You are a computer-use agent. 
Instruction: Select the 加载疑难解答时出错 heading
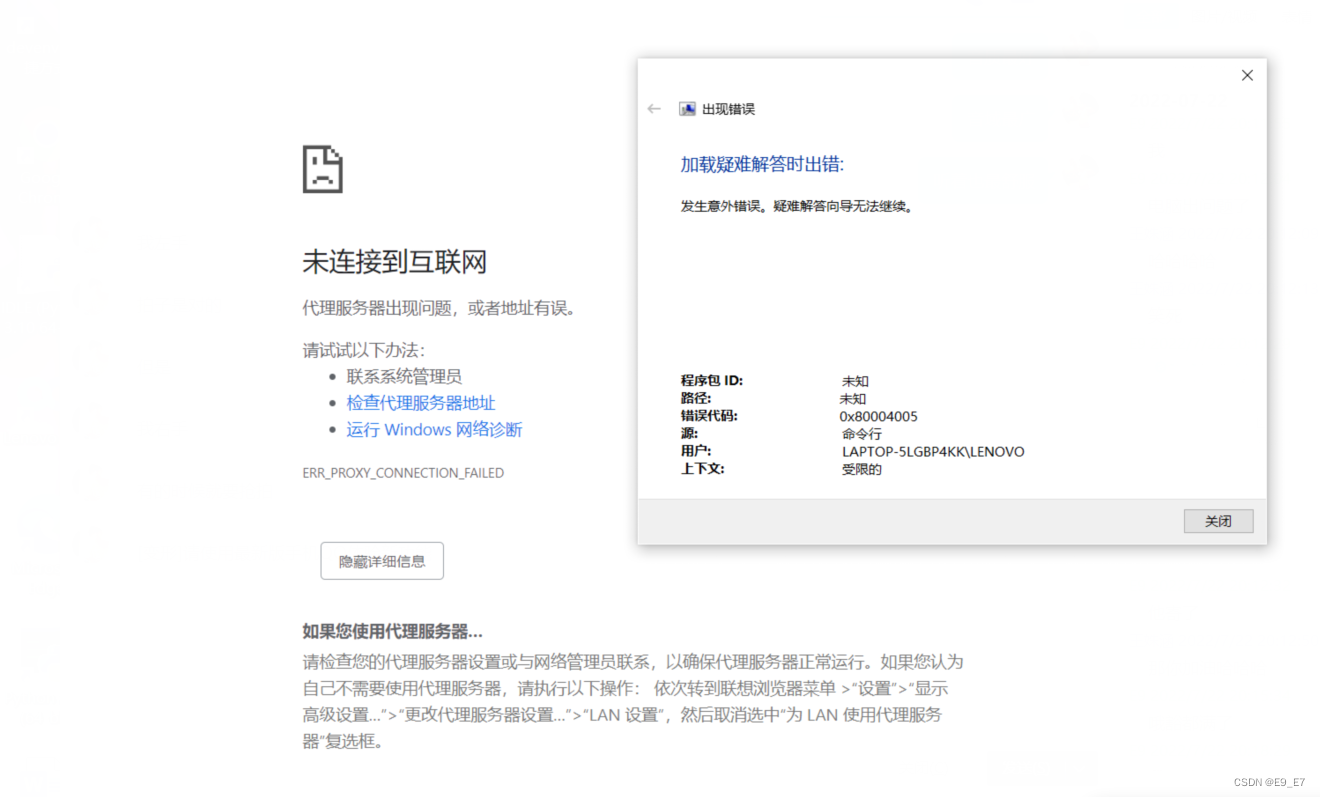tap(761, 163)
